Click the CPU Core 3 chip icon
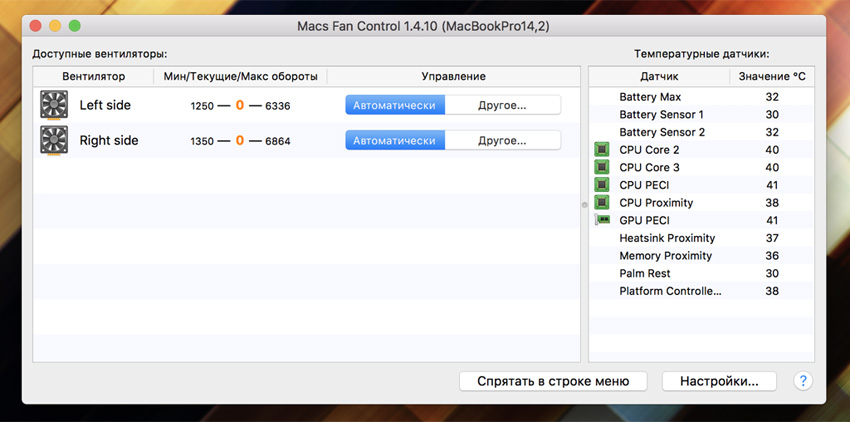This screenshot has height=422, width=850. click(x=602, y=167)
